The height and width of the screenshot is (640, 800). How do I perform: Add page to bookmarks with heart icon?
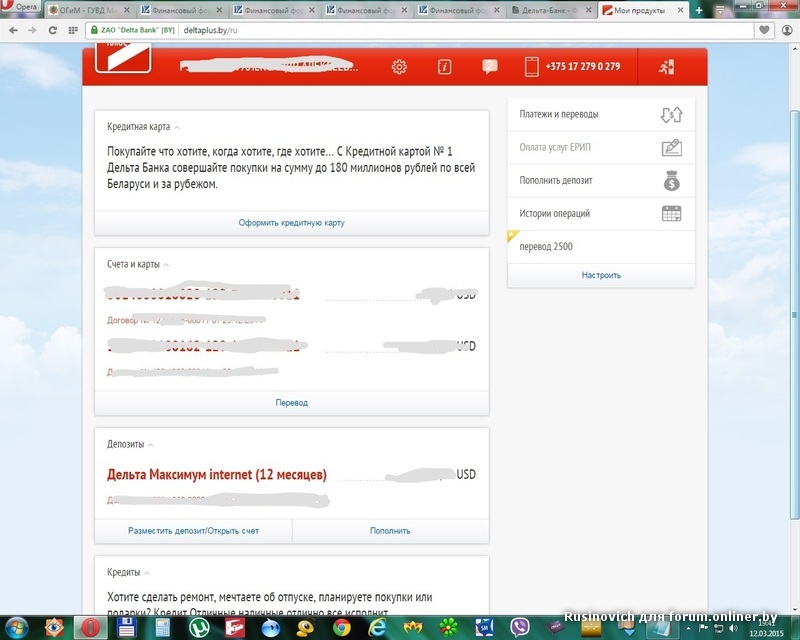[764, 30]
